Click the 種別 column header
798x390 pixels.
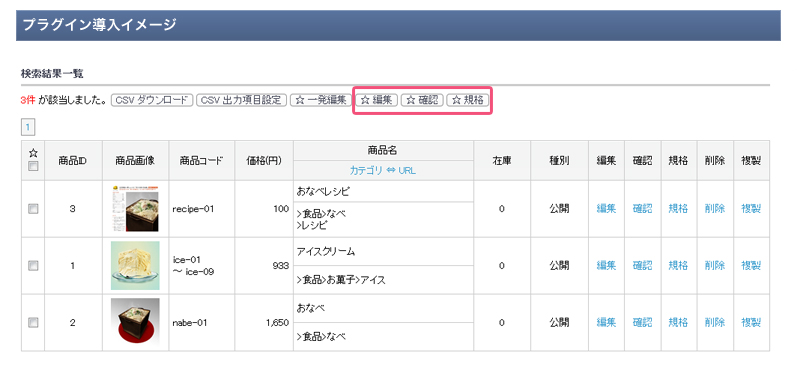click(559, 161)
